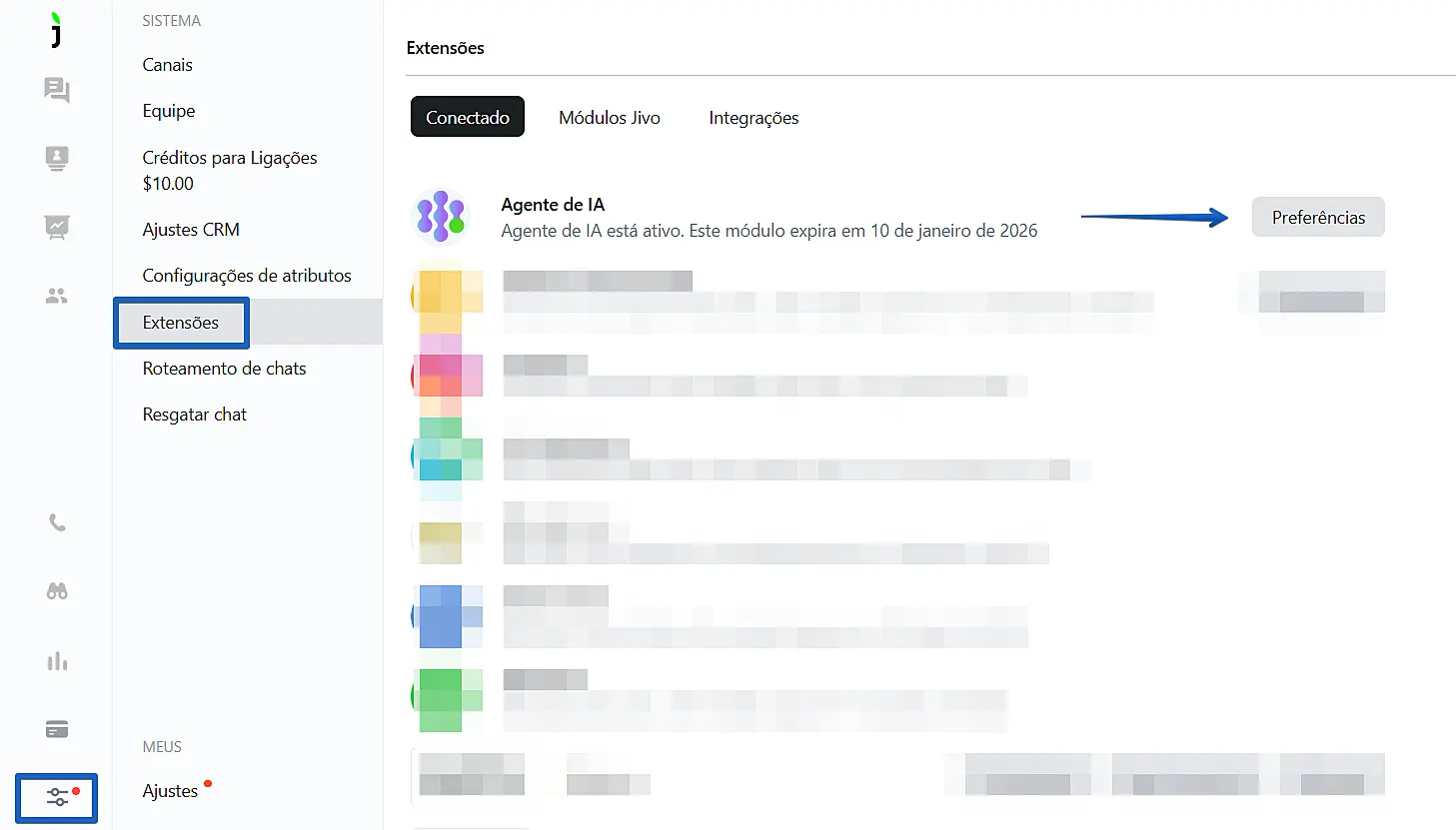Show the Integrações tab
Image resolution: width=1456 pixels, height=830 pixels.
pyautogui.click(x=753, y=118)
